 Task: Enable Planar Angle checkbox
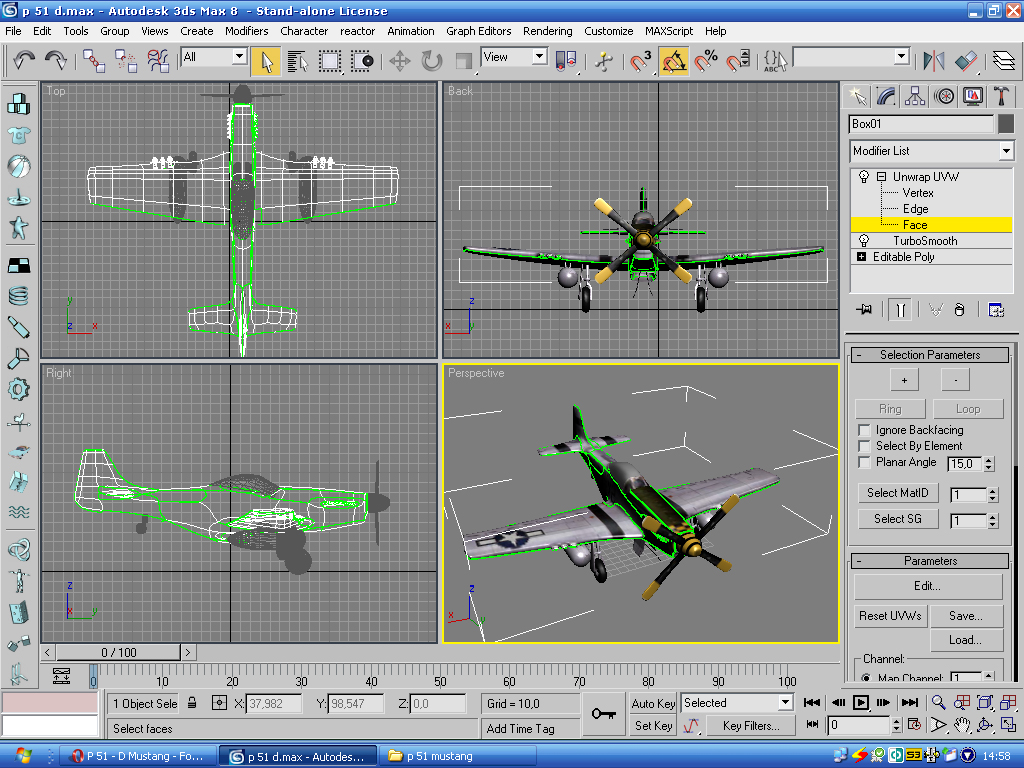click(864, 462)
